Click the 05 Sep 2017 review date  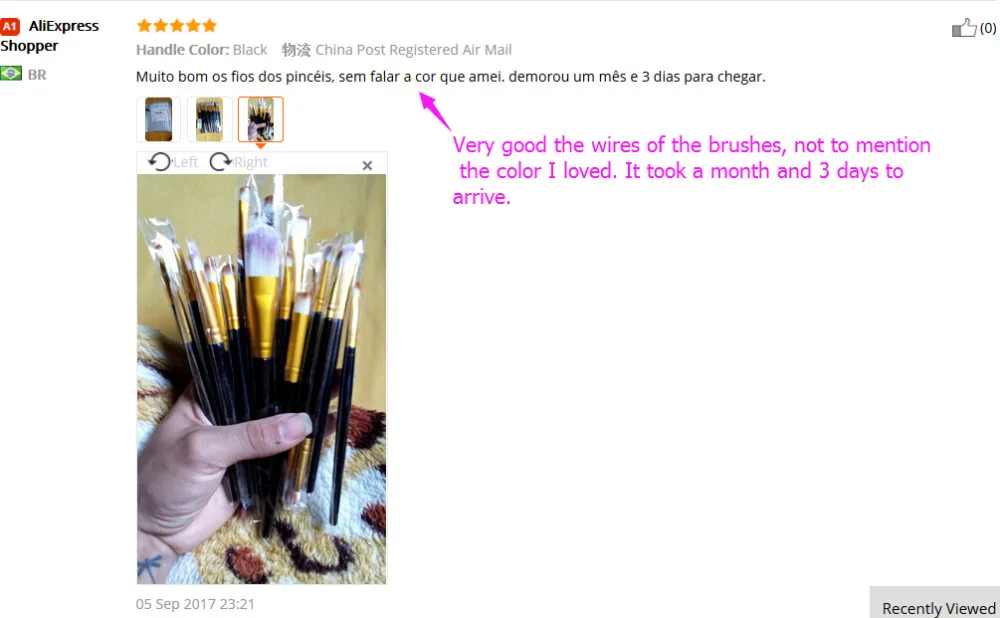click(x=195, y=604)
